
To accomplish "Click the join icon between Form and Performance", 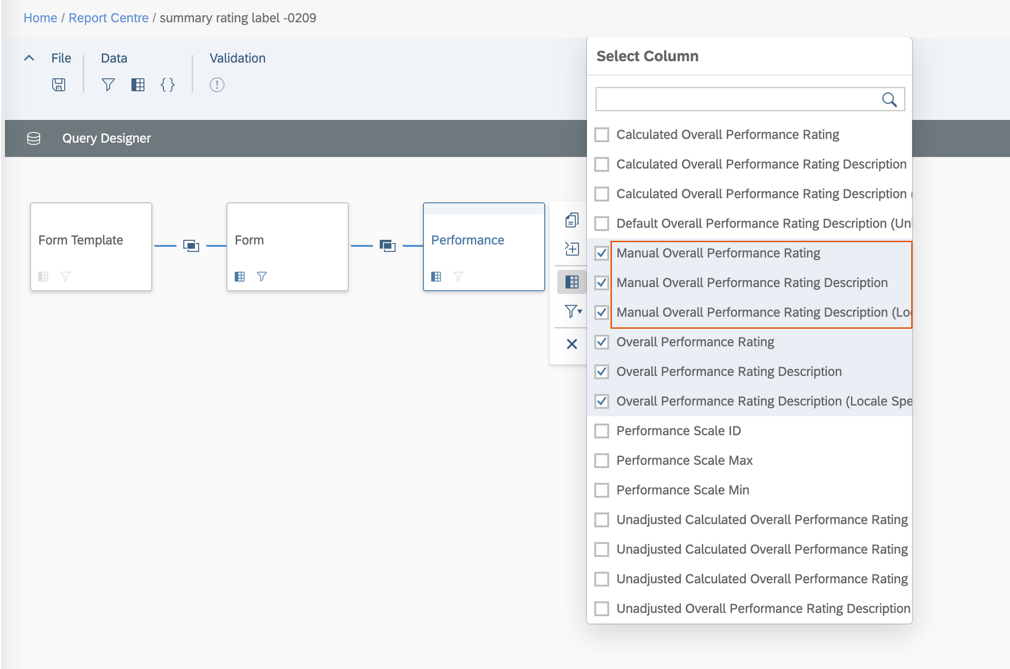I will (387, 246).
